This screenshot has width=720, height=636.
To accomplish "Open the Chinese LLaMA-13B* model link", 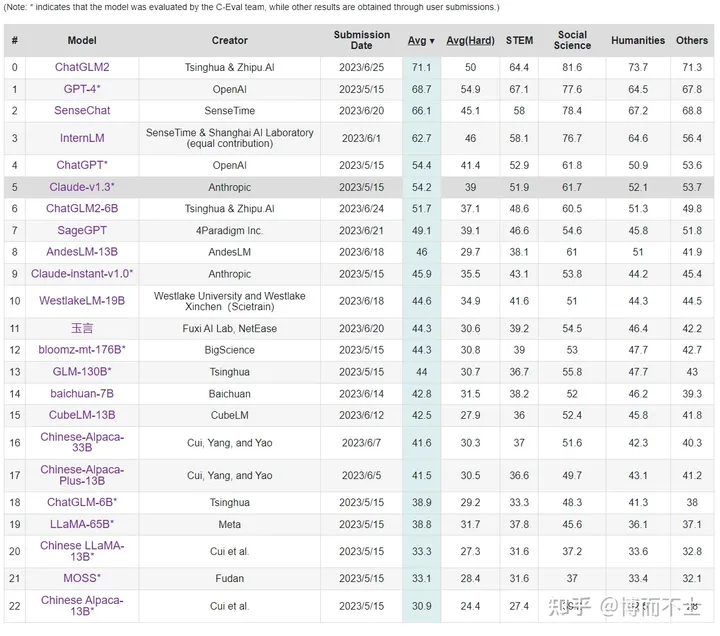I will [82, 551].
